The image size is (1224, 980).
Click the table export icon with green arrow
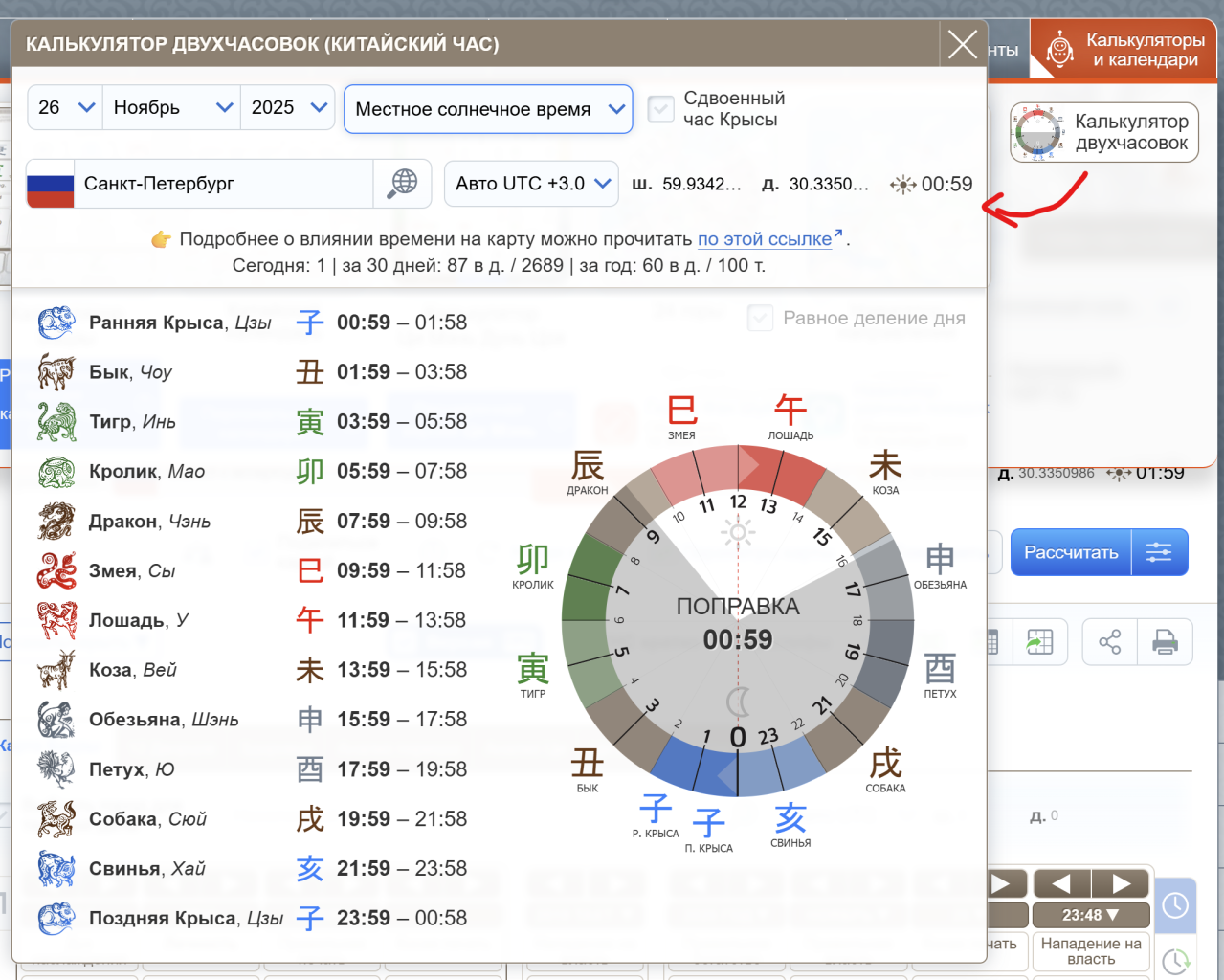(x=1039, y=641)
